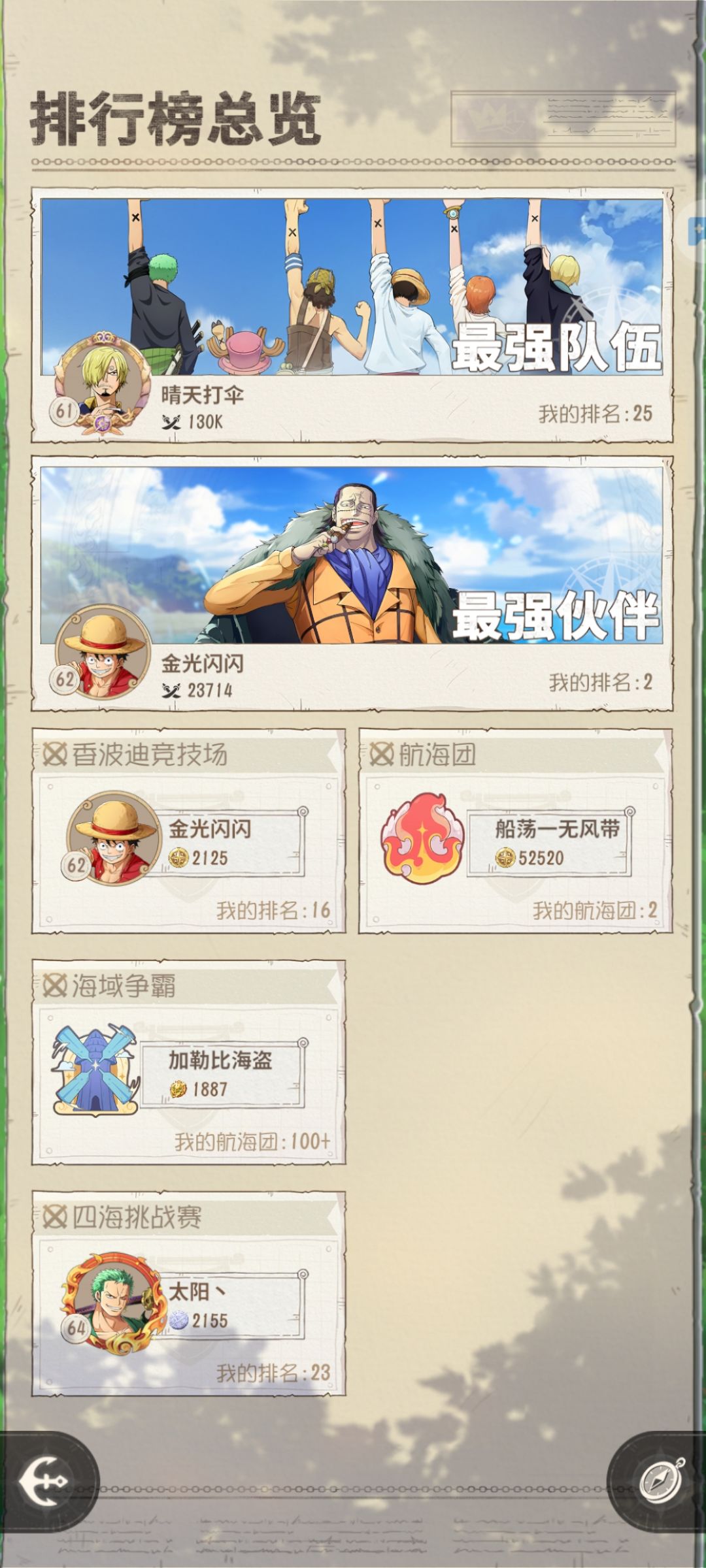
Task: Tap the anchor back icon
Action: (43, 1481)
